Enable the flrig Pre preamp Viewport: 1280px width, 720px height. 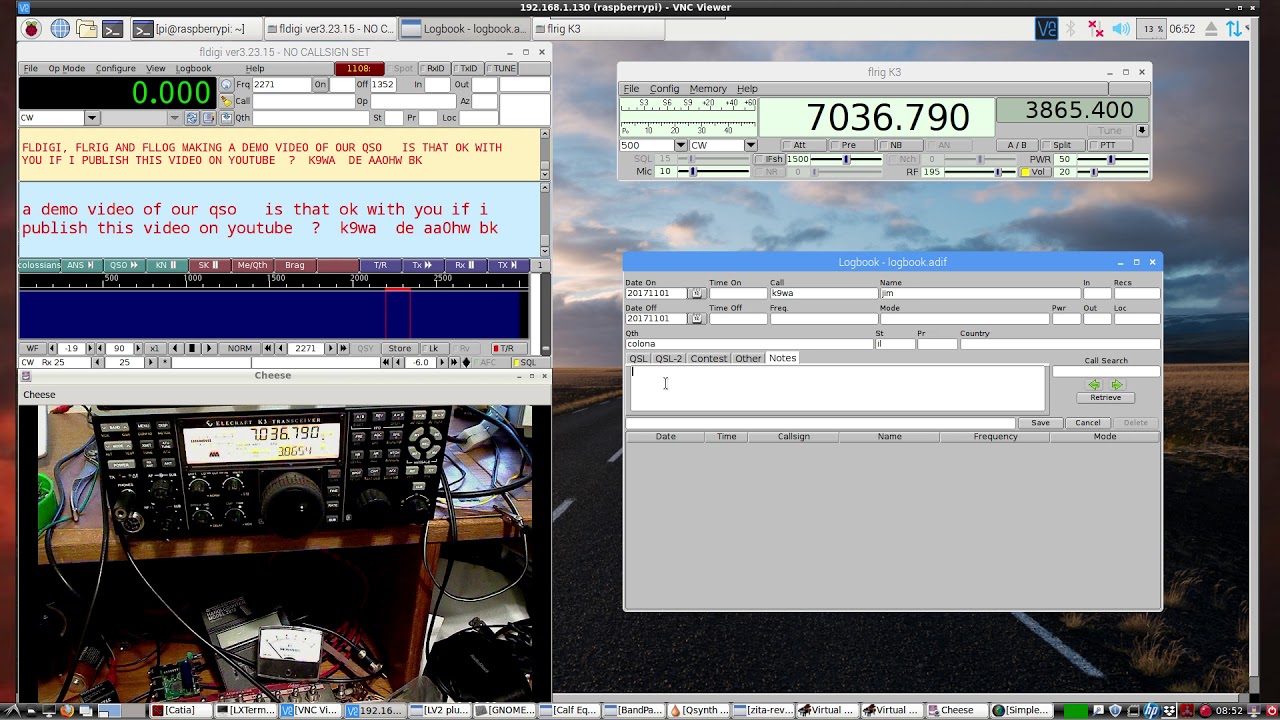(852, 145)
